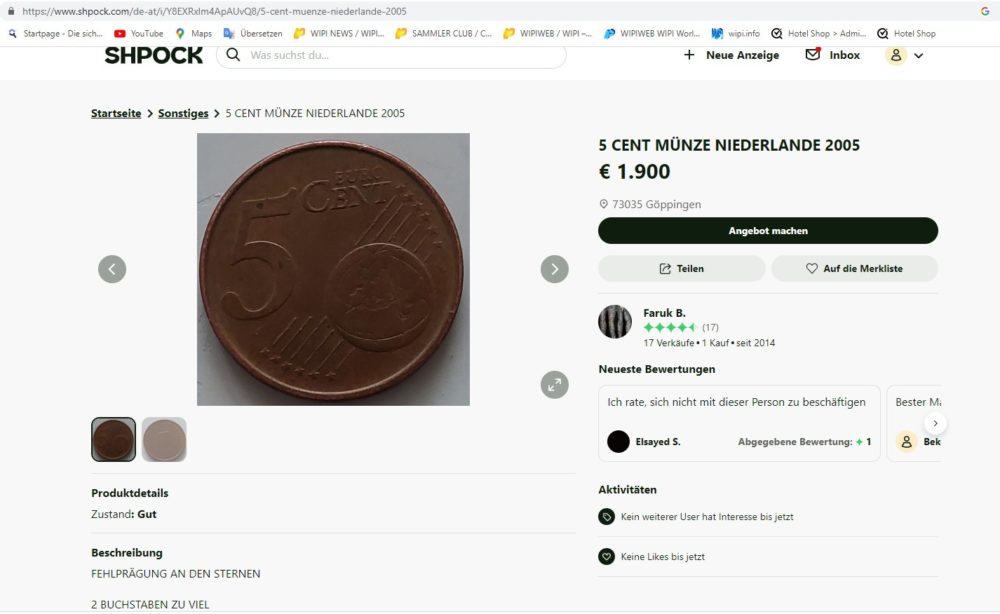Expand the user account dropdown menu
1000x614 pixels.
click(918, 56)
